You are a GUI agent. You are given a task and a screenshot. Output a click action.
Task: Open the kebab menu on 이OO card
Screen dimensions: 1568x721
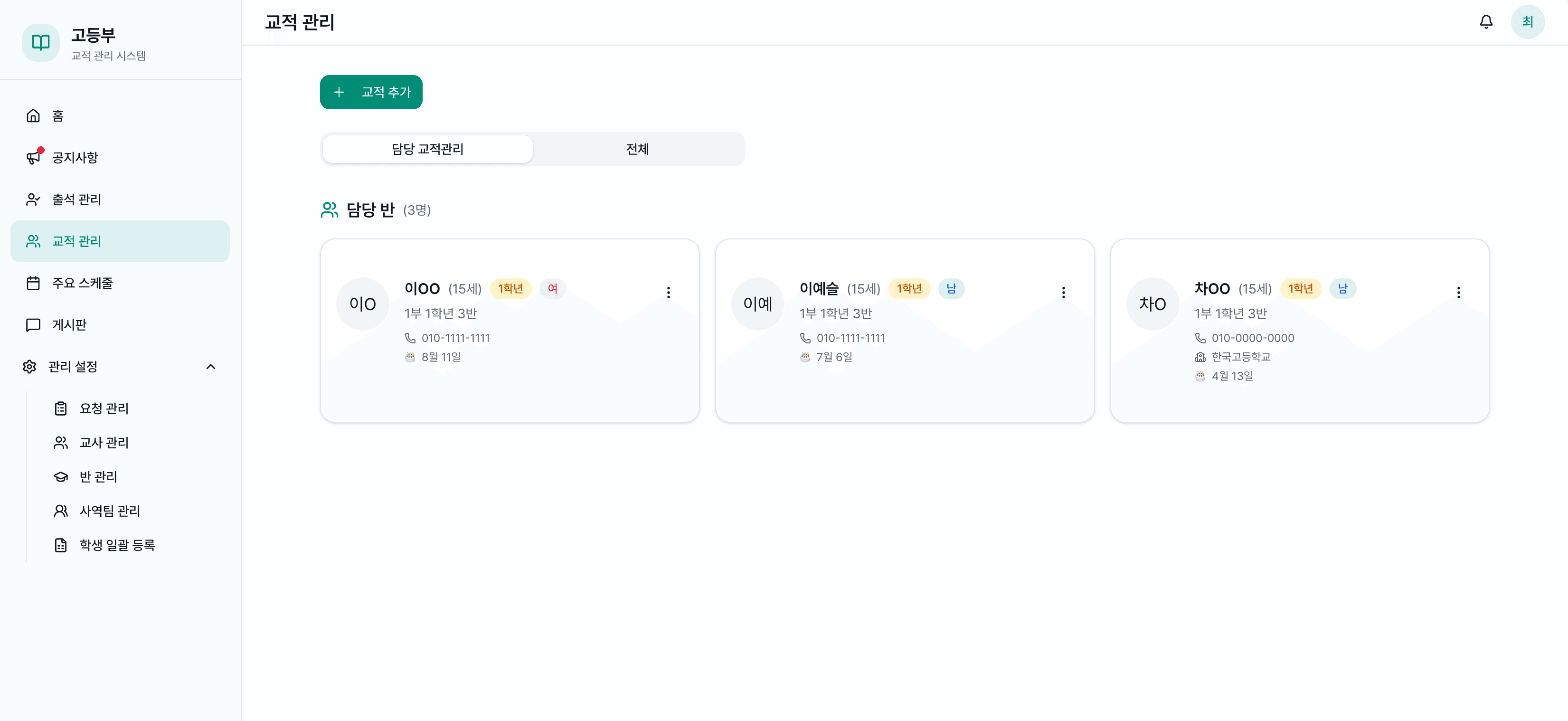coord(668,292)
